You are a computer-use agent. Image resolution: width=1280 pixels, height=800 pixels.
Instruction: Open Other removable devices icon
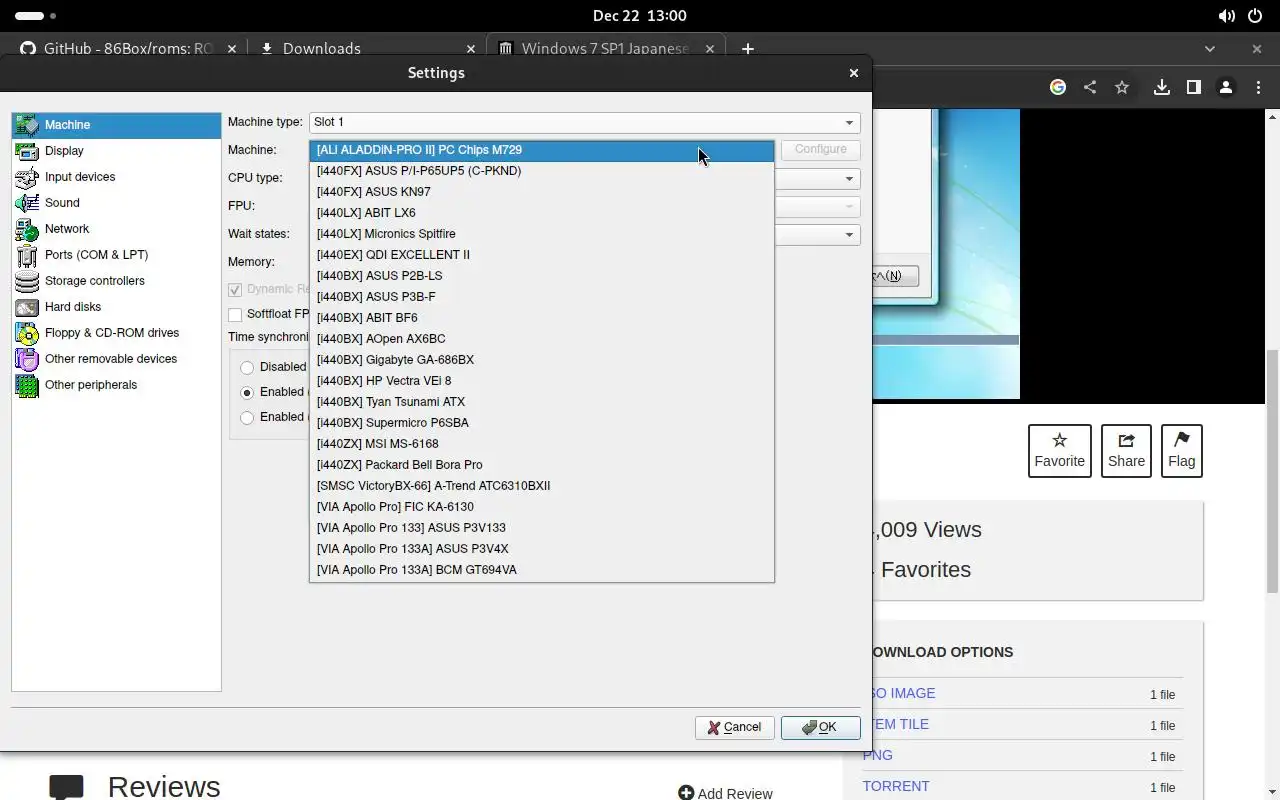pyautogui.click(x=27, y=359)
